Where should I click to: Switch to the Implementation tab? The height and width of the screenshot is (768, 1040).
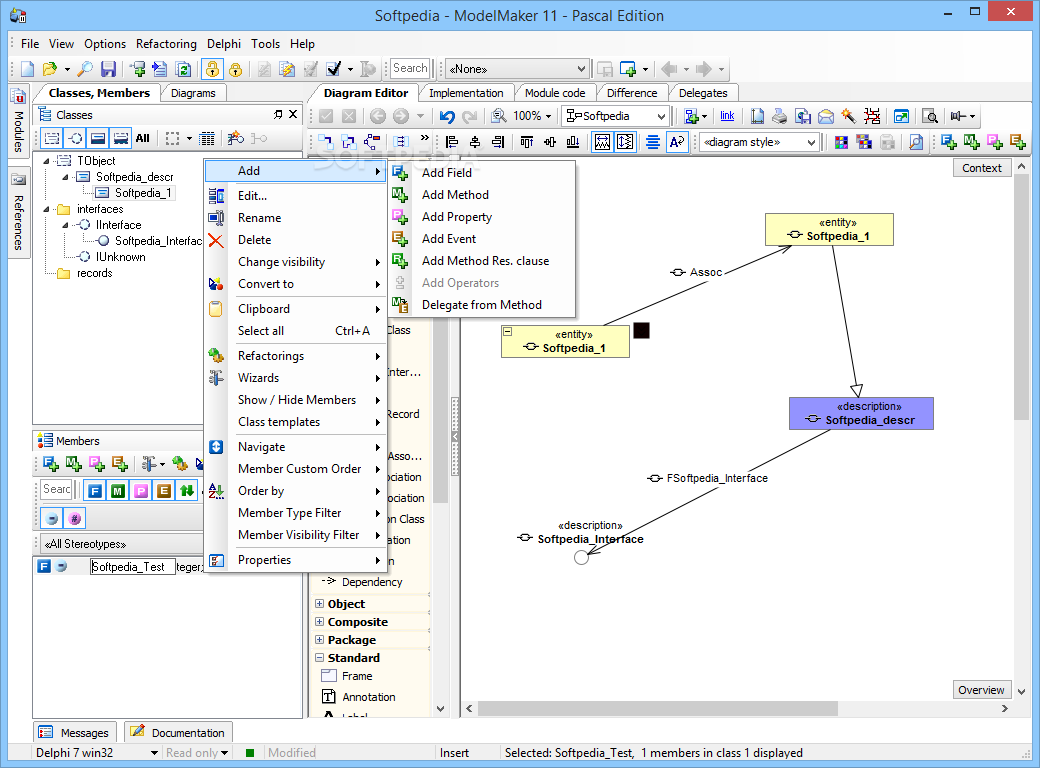click(x=466, y=94)
